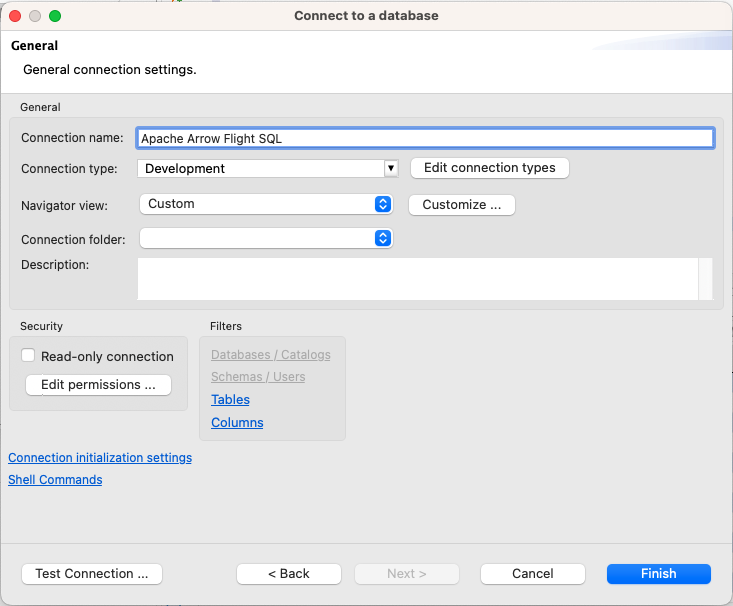Open the Tables filter link
The width and height of the screenshot is (733, 606).
pyautogui.click(x=230, y=400)
